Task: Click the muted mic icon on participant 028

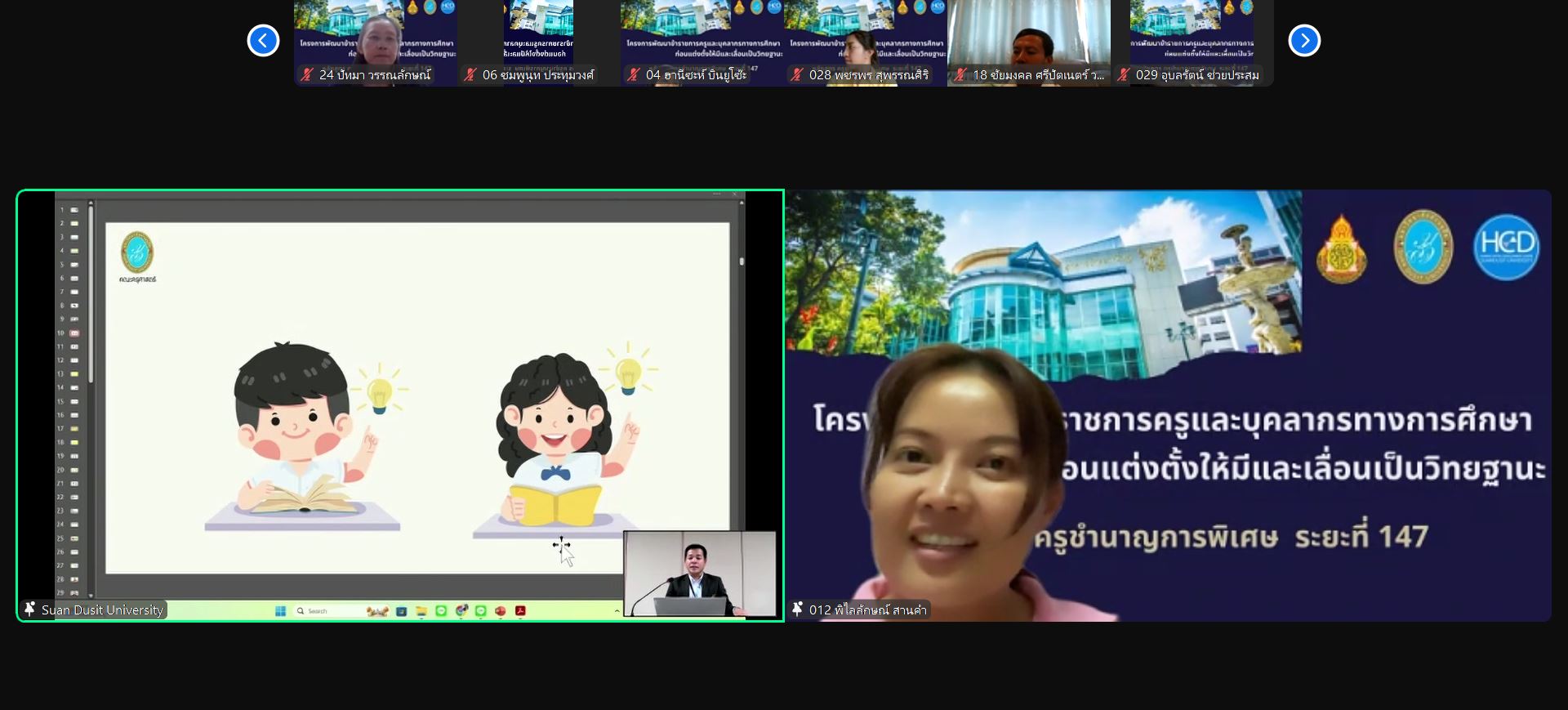Action: point(797,75)
